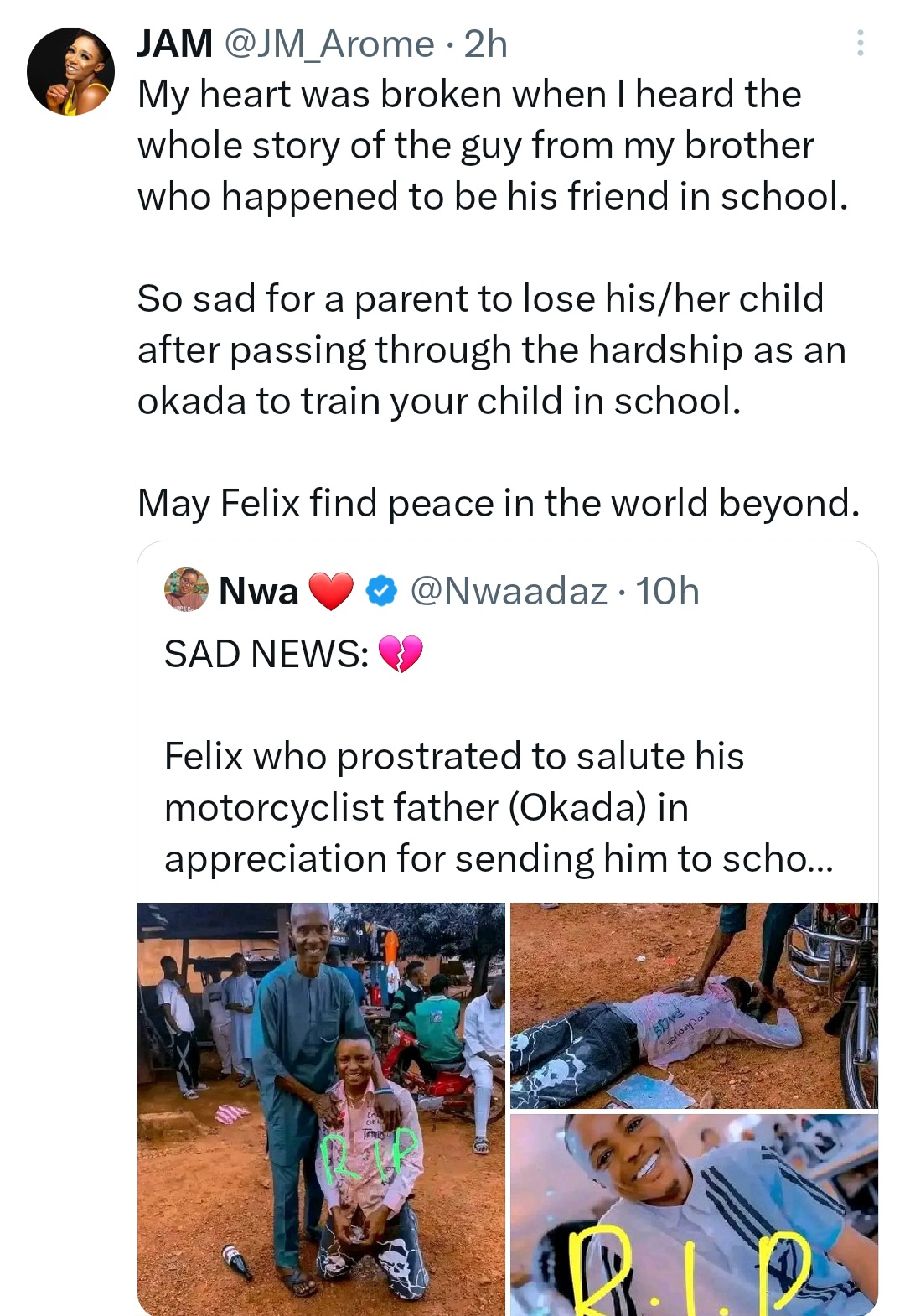Open the @JM_Arome handle link

(x=329, y=44)
